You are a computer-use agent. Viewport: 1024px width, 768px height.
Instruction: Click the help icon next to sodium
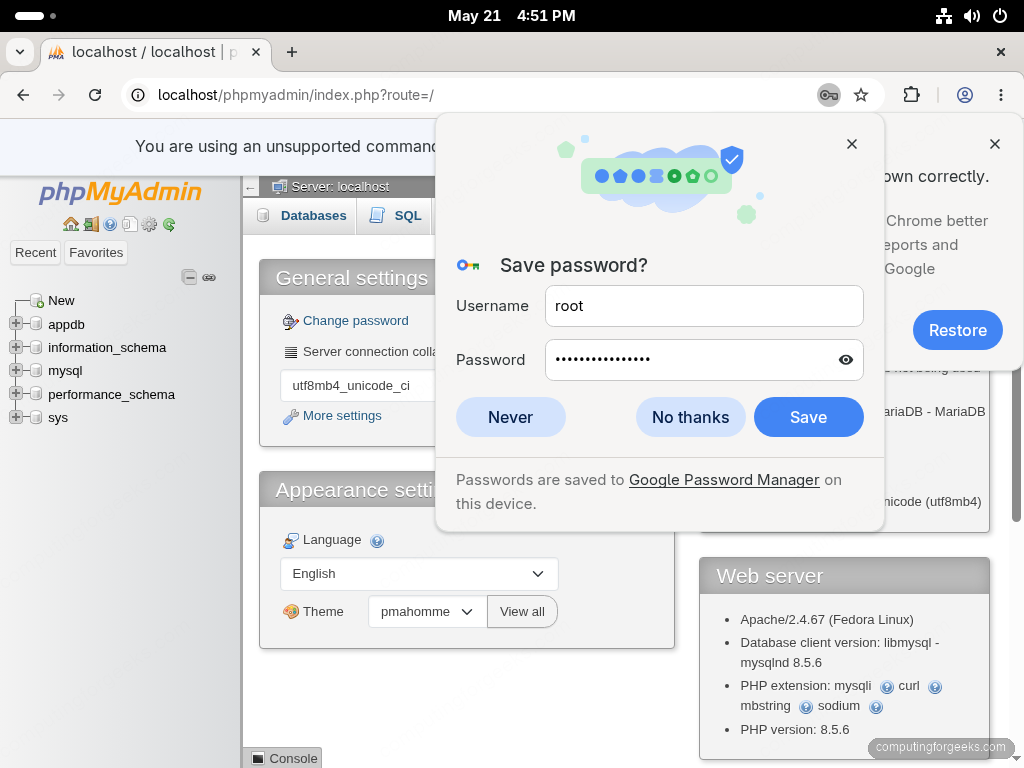point(876,707)
